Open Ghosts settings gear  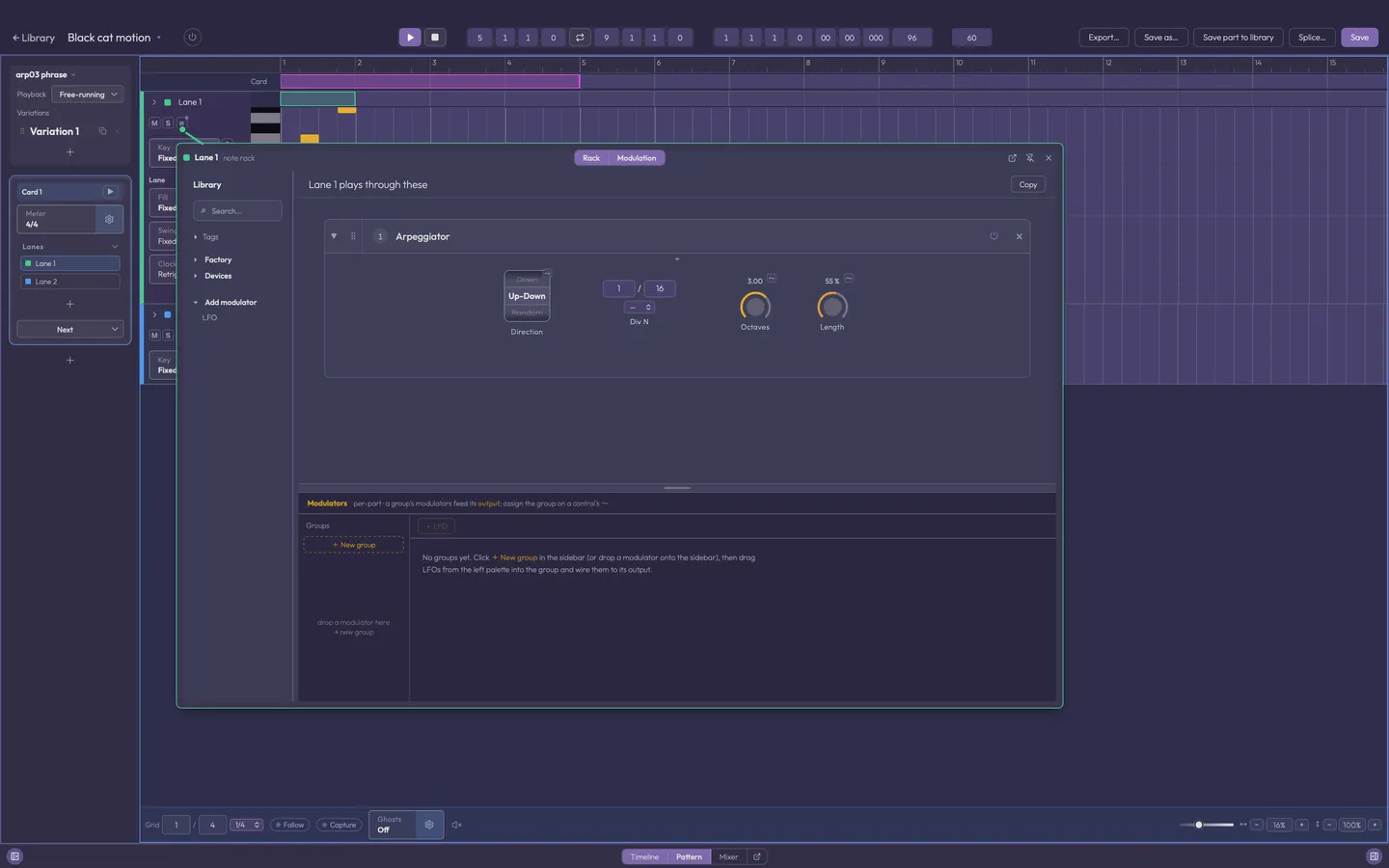point(429,825)
